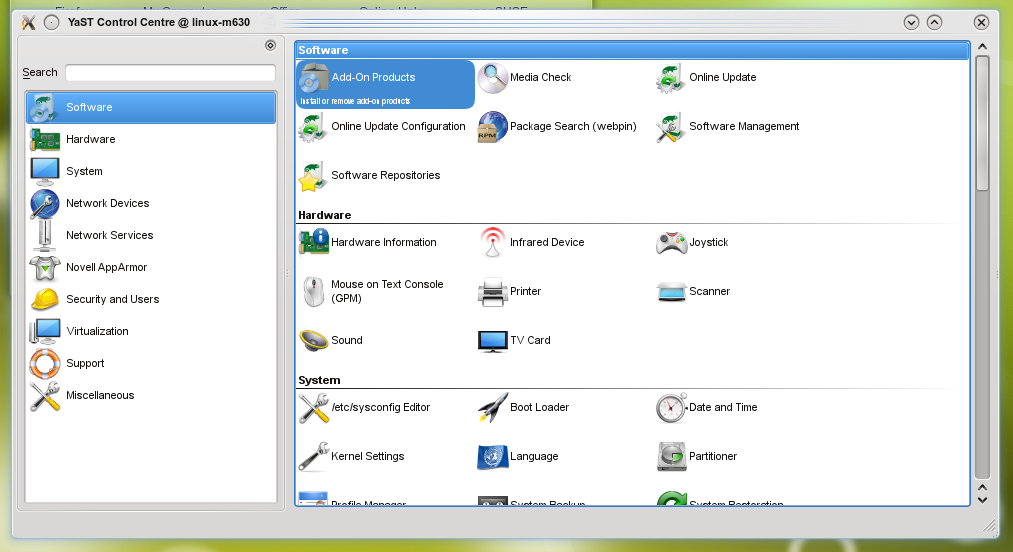Select Network Devices category in sidebar
Viewport: 1013px width, 552px height.
coord(107,204)
